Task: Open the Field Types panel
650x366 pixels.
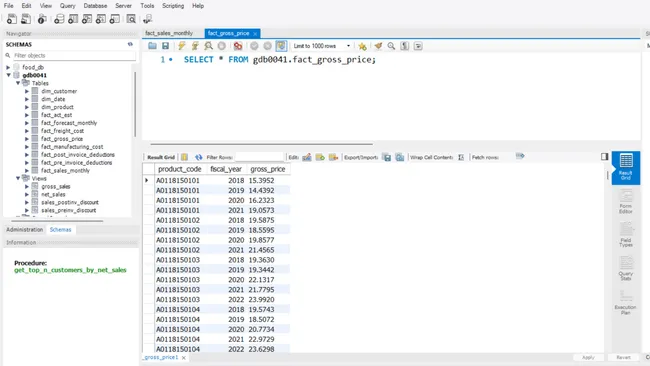Action: 626,235
